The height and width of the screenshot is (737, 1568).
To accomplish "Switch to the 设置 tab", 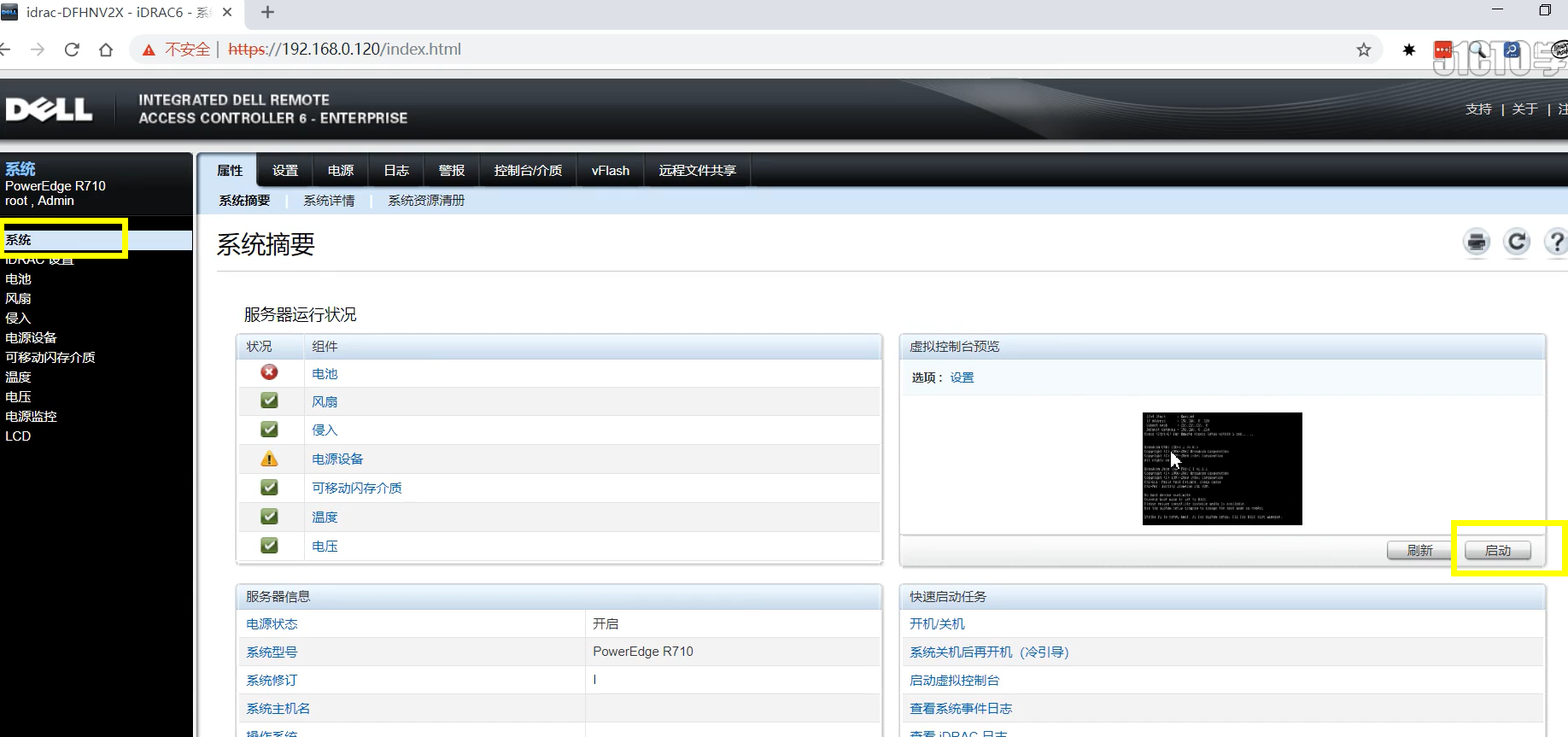I will [285, 171].
